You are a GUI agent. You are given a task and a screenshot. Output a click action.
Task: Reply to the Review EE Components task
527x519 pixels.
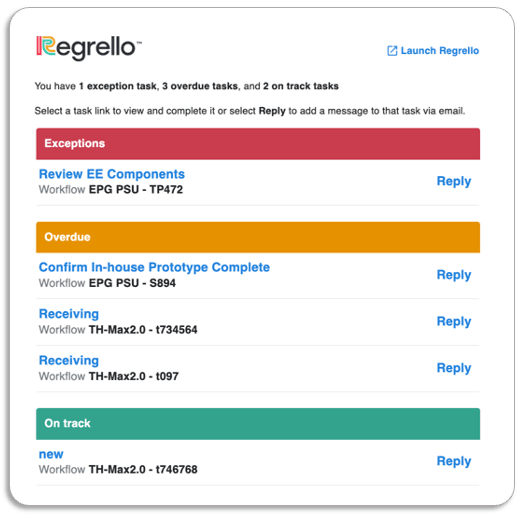coord(454,181)
